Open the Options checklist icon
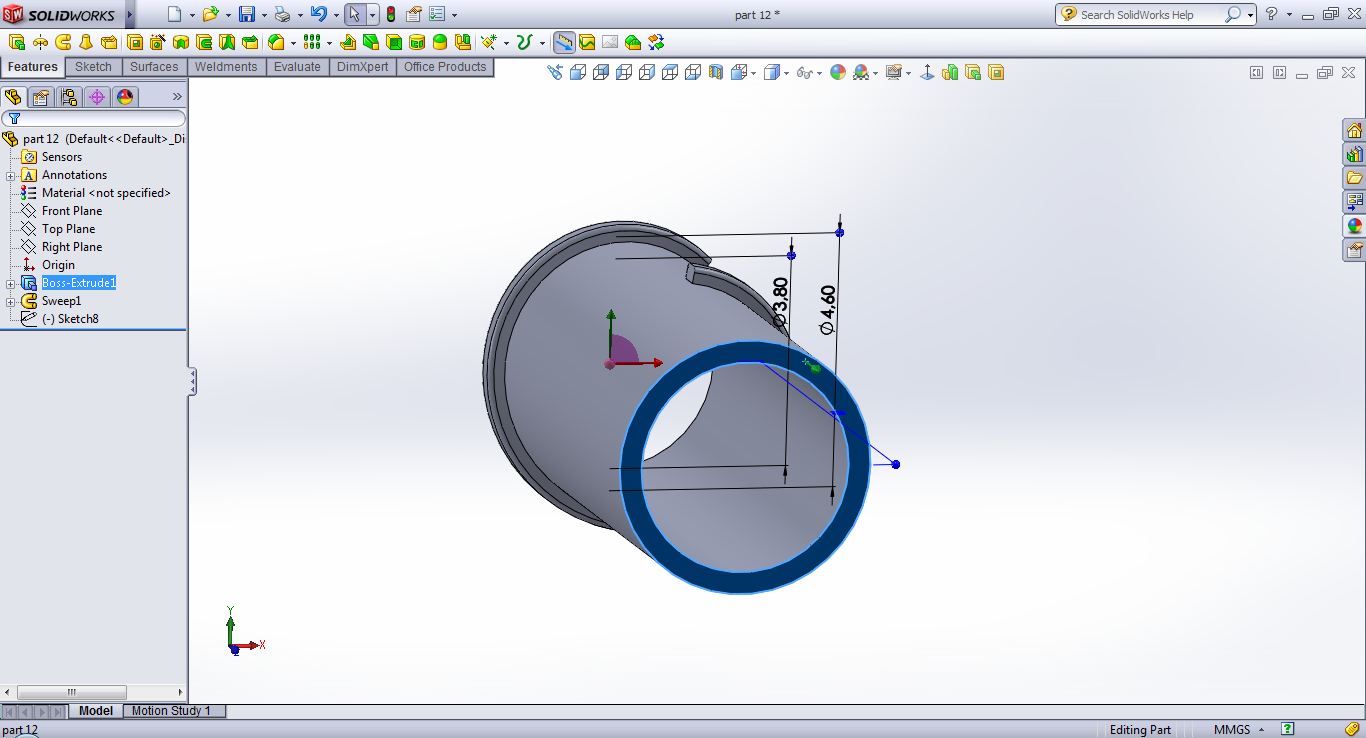 (x=437, y=14)
